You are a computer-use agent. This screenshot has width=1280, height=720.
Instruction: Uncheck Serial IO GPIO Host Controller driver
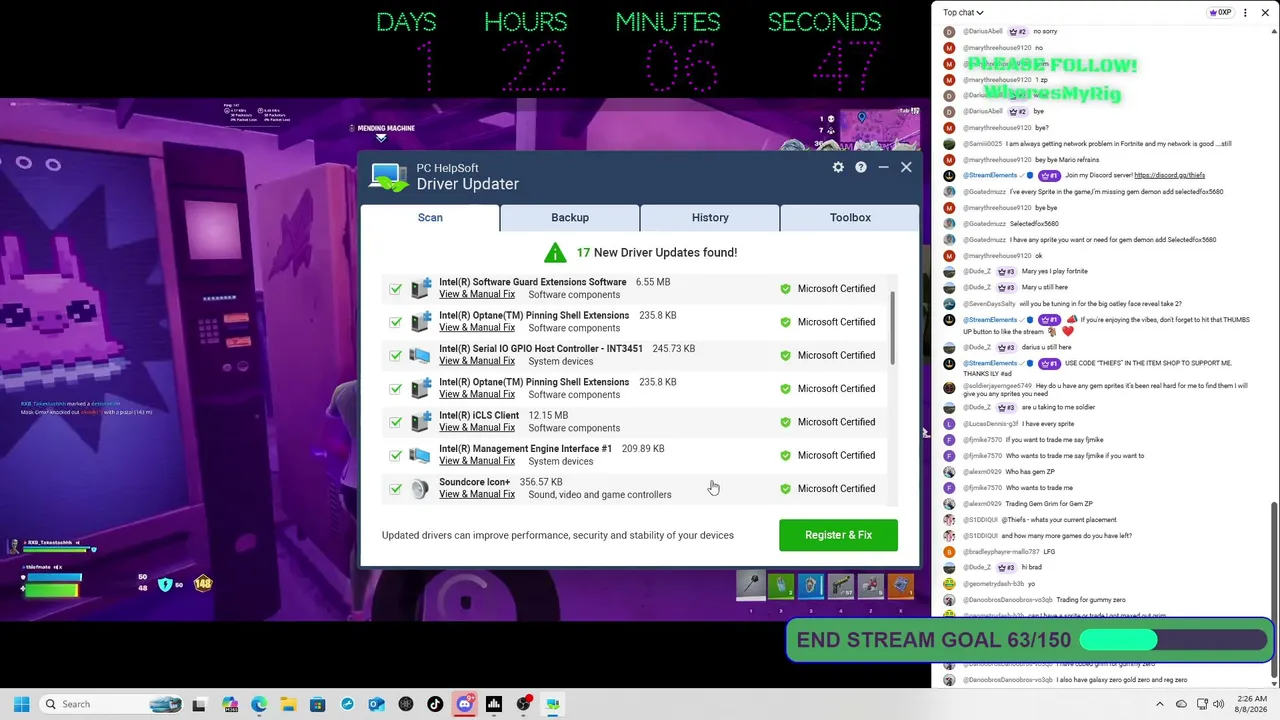pos(396,355)
